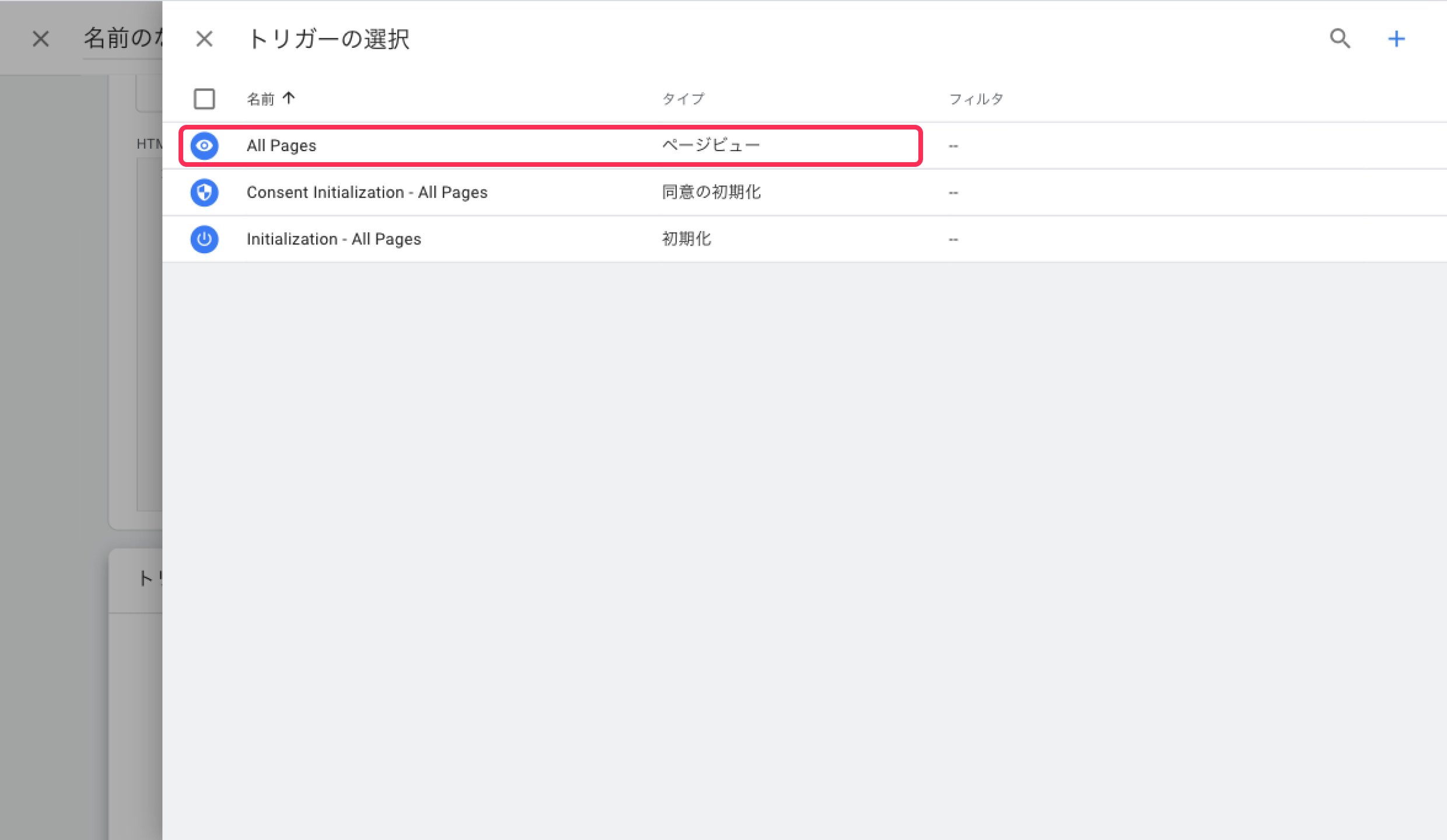Click the Initialization power icon
The height and width of the screenshot is (840, 1447).
[204, 239]
